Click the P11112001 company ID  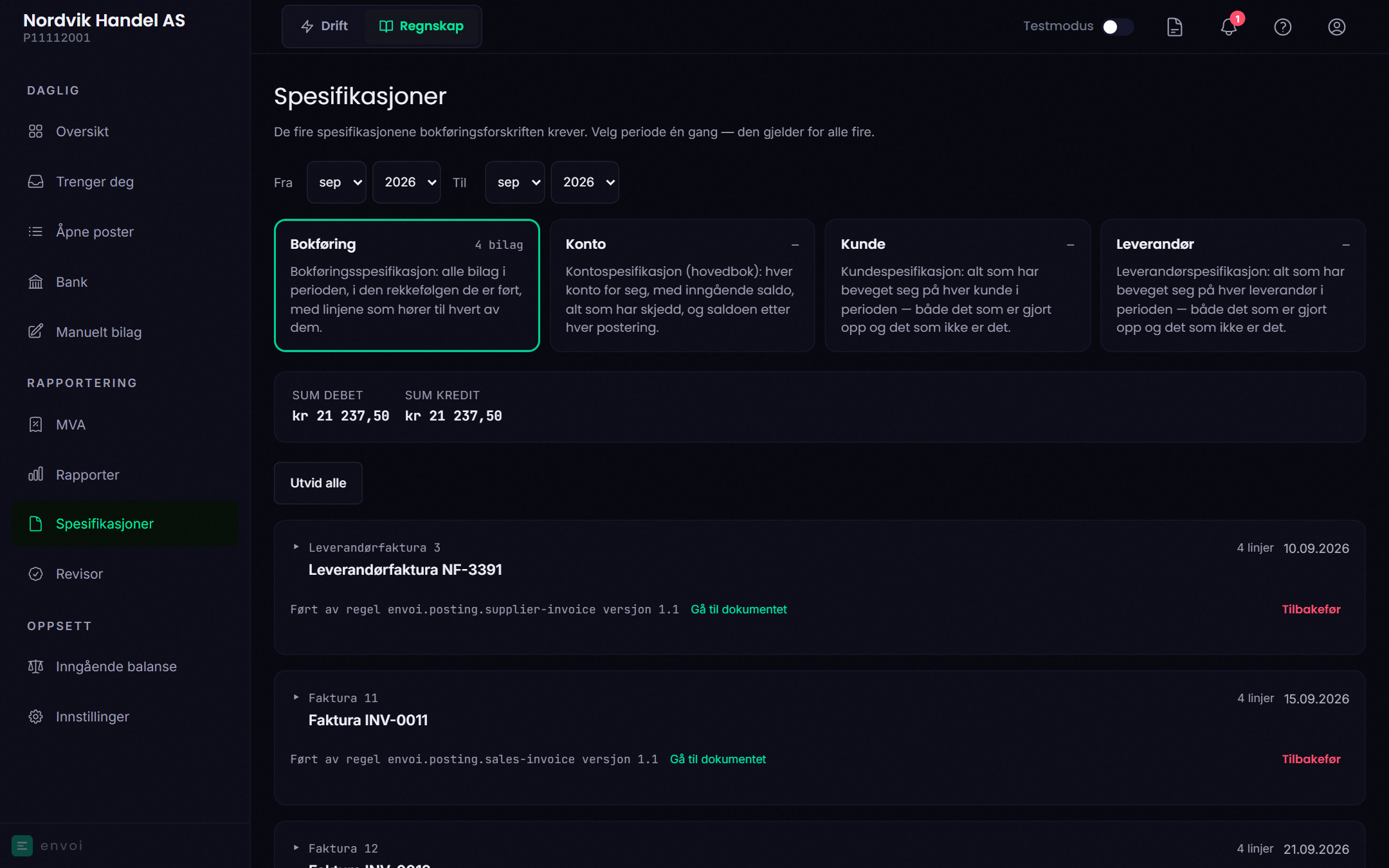[x=57, y=38]
